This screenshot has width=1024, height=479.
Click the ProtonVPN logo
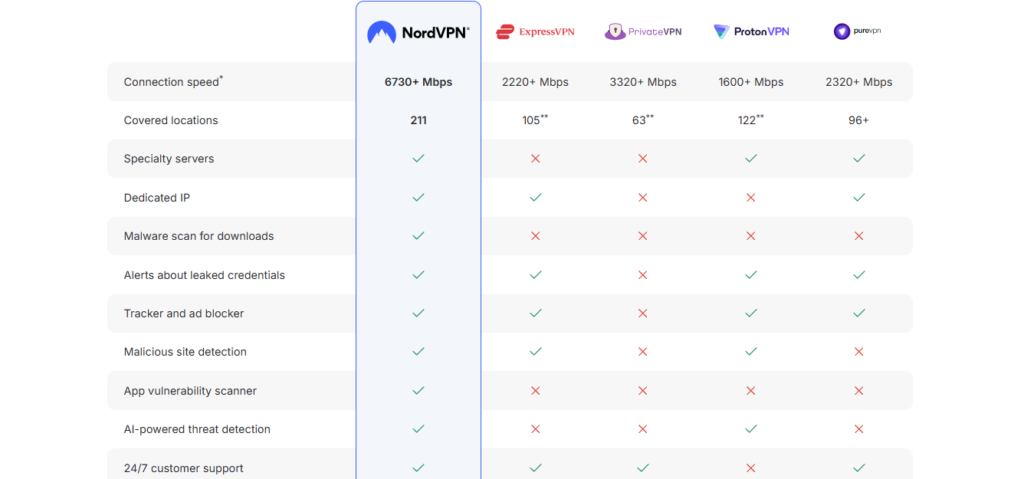(751, 32)
